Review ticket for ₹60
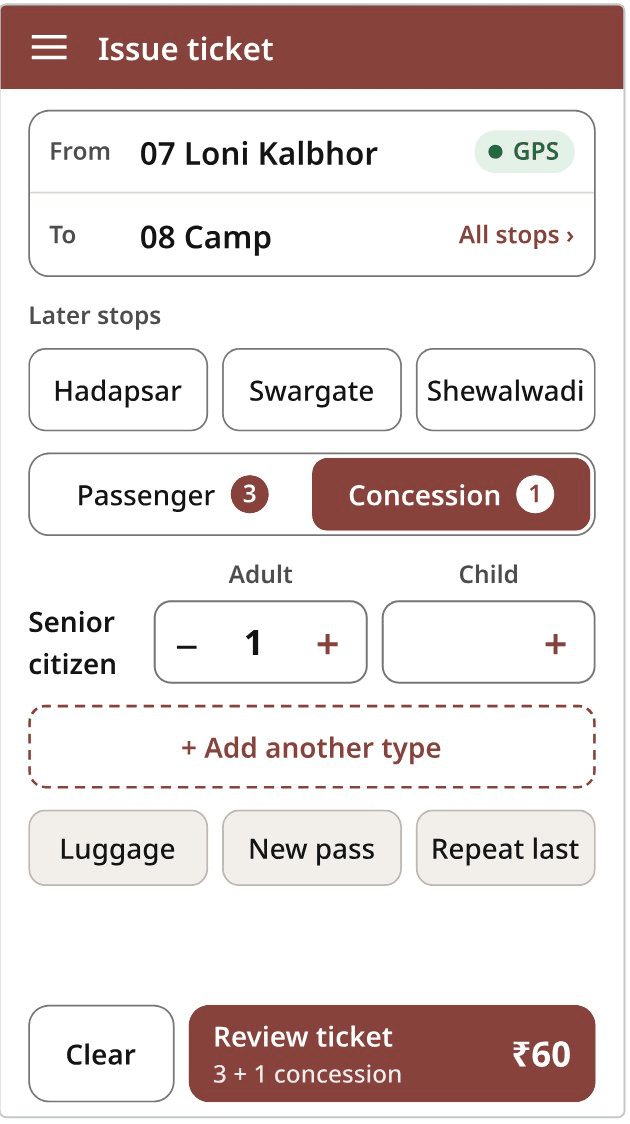Screen dimensions: 630x1124 [x=392, y=1054]
